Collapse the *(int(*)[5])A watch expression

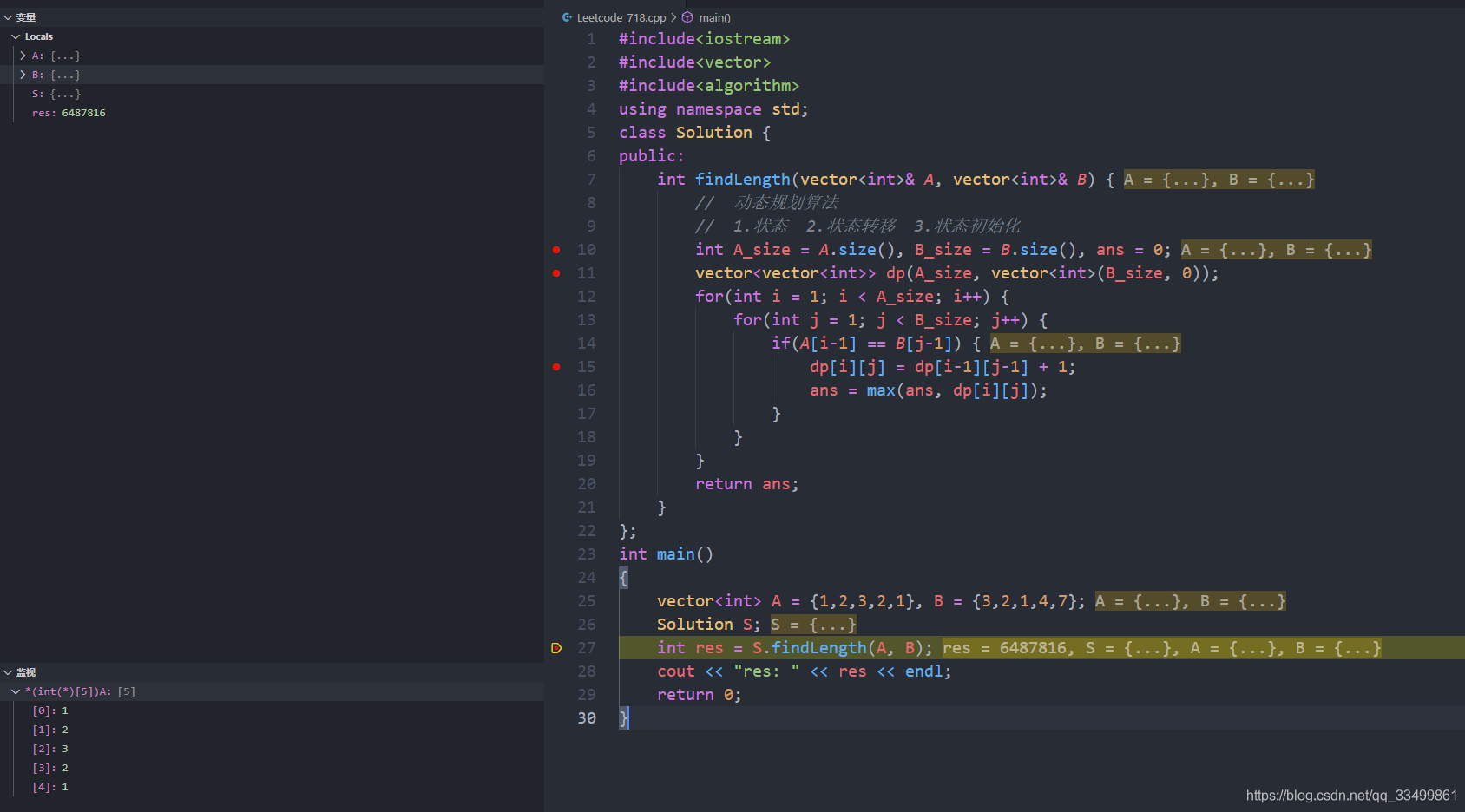(15, 691)
